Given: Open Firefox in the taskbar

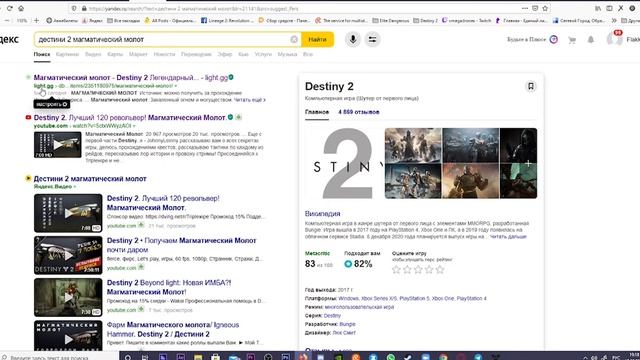Looking at the screenshot, I should click(303, 357).
